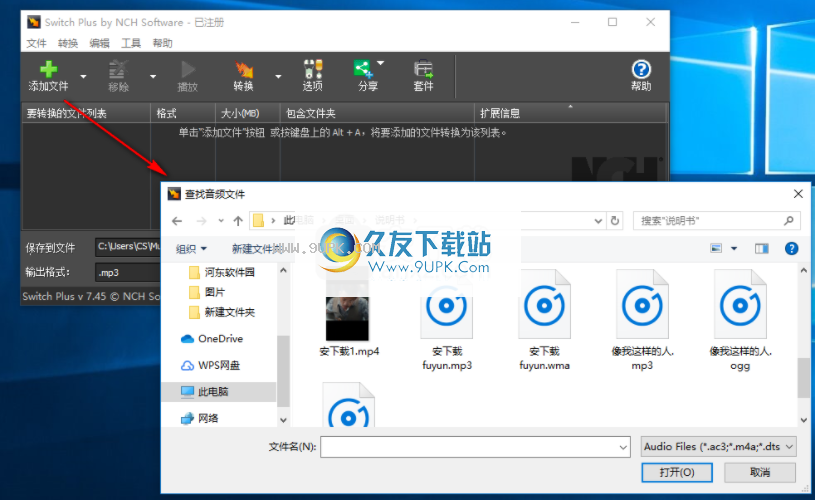Image resolution: width=817 pixels, height=501 pixels.
Task: Select the 图片 folder in sidebar
Action: coord(208,292)
